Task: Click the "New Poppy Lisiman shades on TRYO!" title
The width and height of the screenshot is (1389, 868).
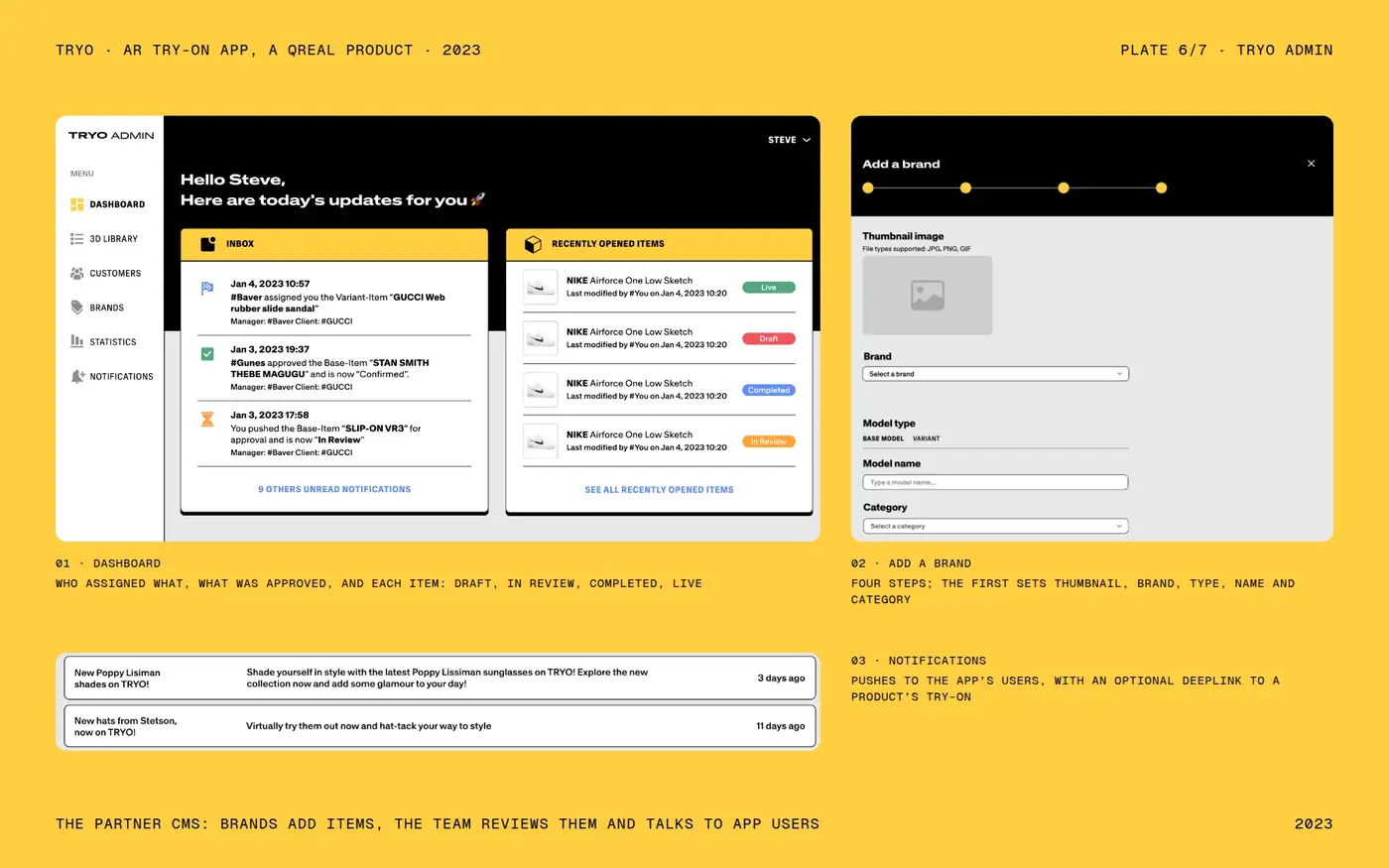Action: (x=117, y=679)
